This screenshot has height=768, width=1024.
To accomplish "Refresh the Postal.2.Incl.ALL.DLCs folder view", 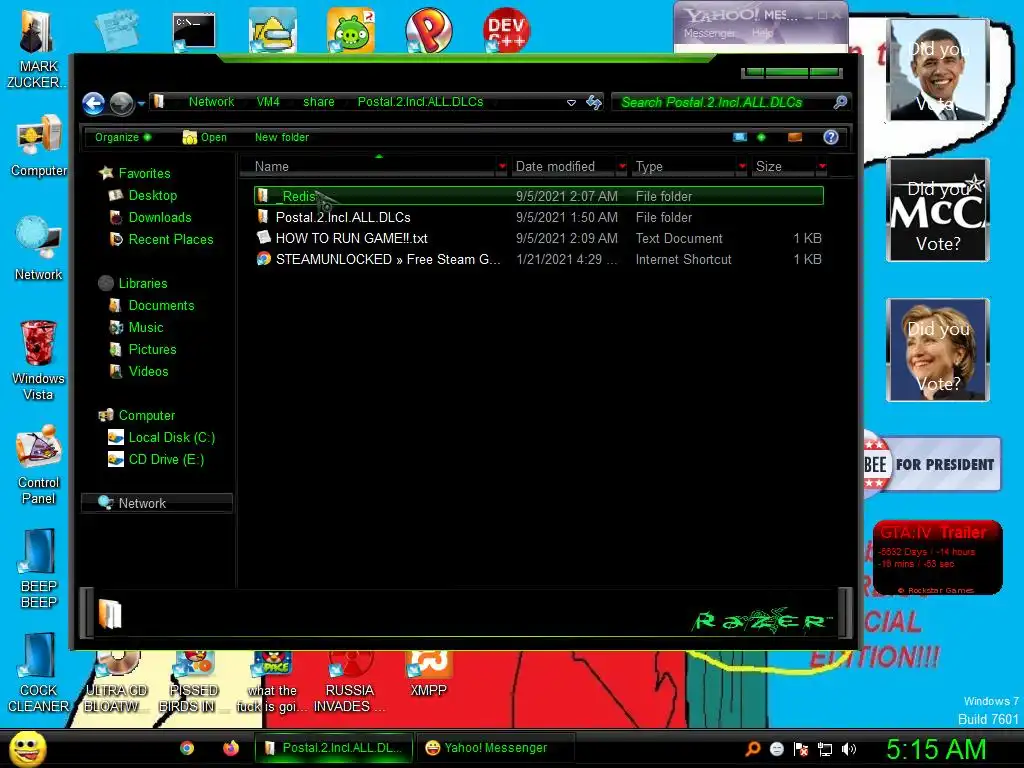I will click(594, 102).
